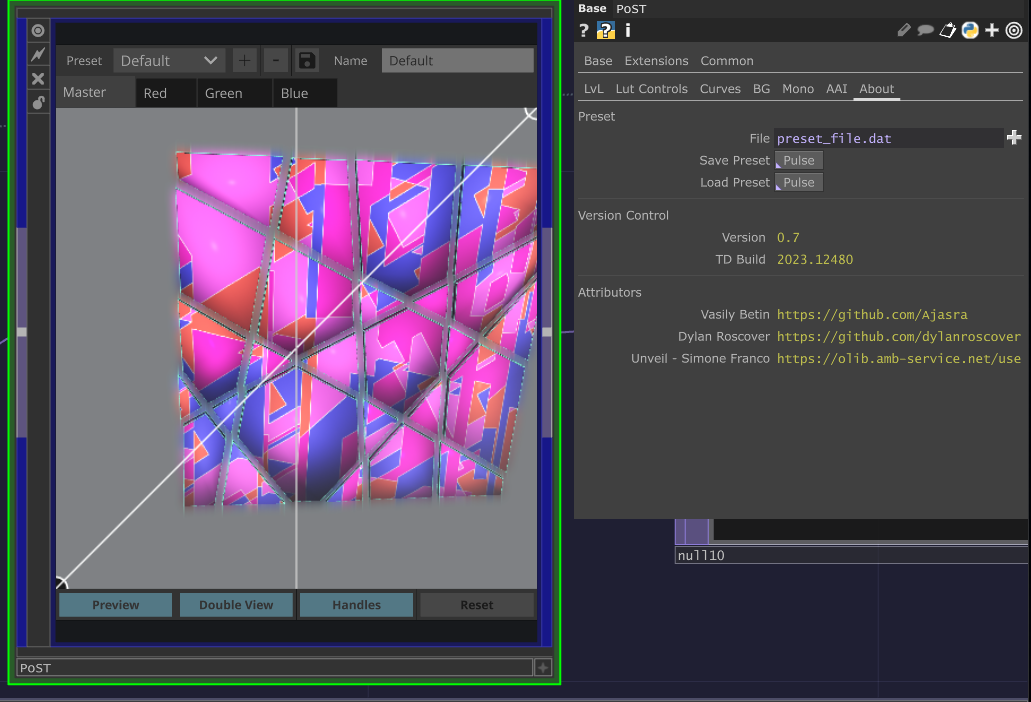Select the Green curve tab
1031x702 pixels.
[235, 93]
